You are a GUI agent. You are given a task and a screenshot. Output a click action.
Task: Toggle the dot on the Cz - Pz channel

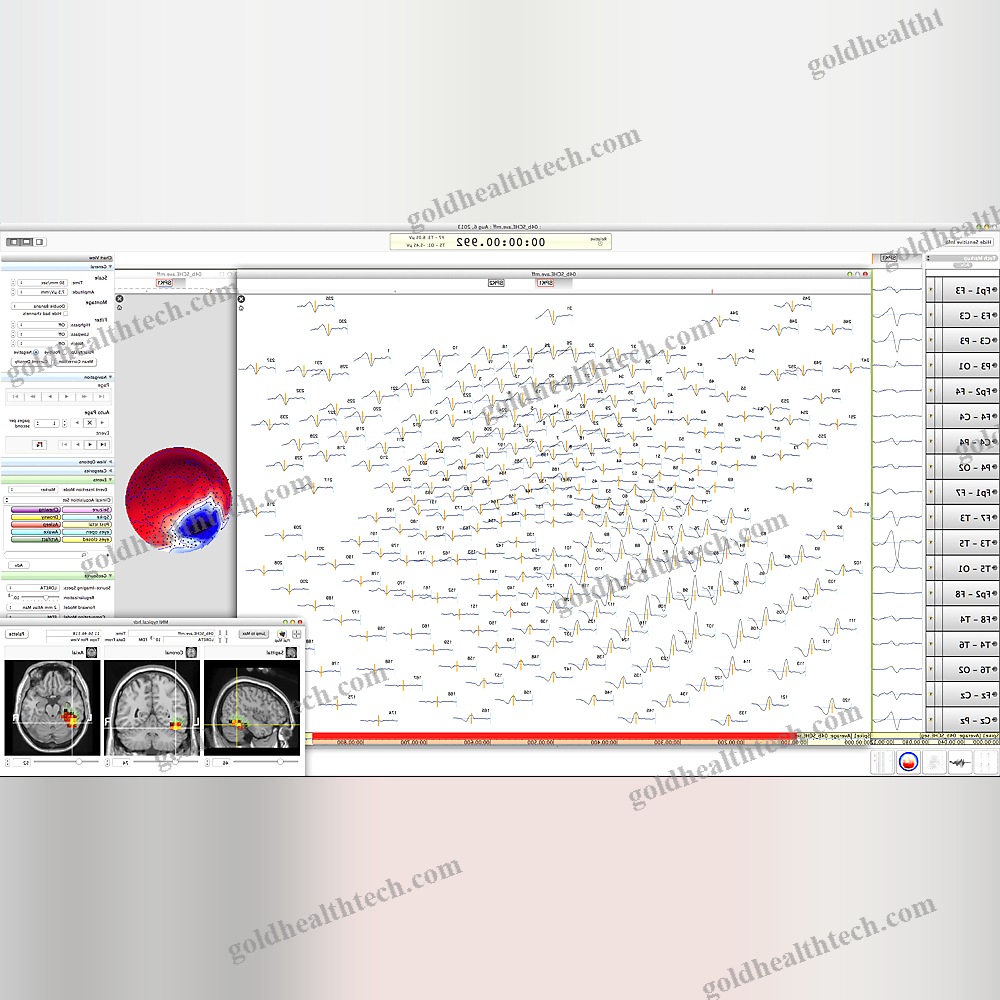994,720
